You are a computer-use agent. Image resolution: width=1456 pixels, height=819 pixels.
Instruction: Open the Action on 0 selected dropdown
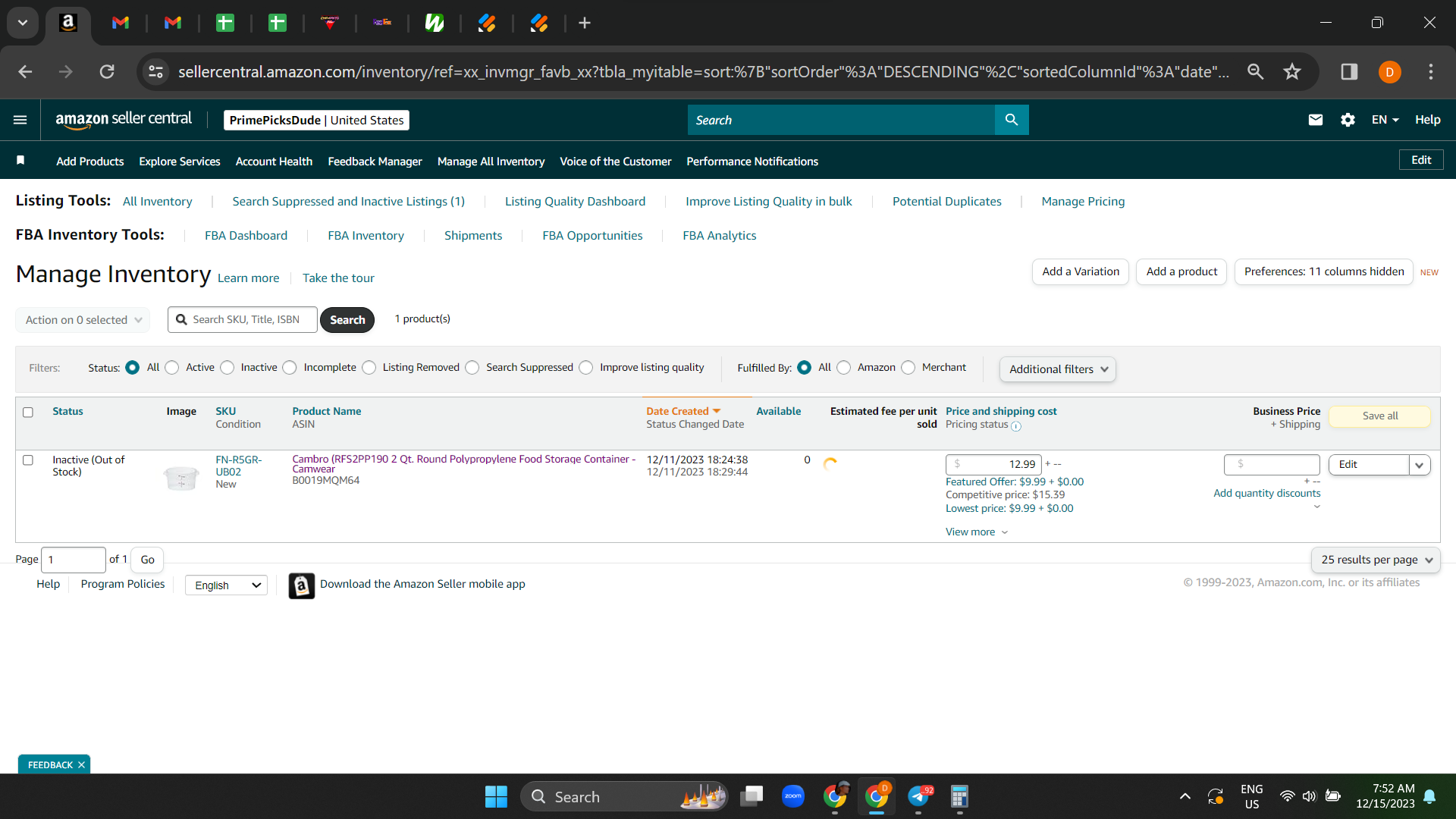click(83, 320)
